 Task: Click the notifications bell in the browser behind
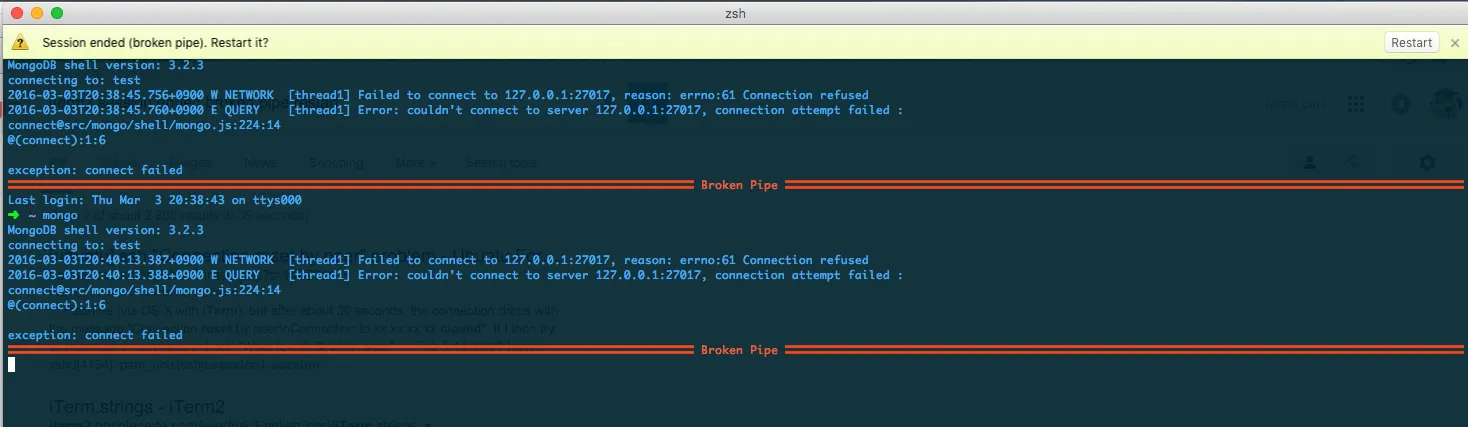pyautogui.click(x=1401, y=104)
